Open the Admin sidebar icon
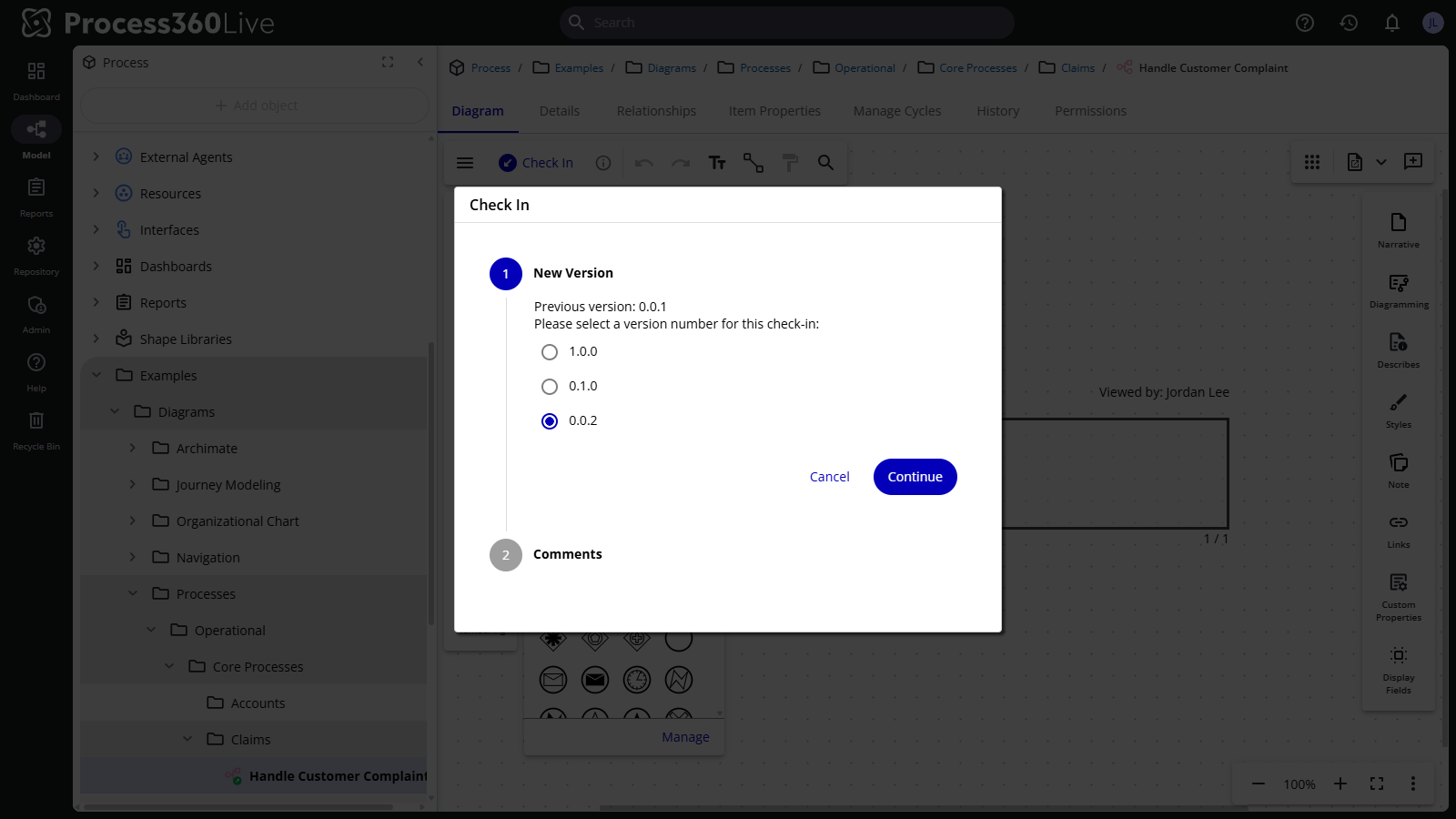Image resolution: width=1456 pixels, height=819 pixels. pyautogui.click(x=36, y=313)
